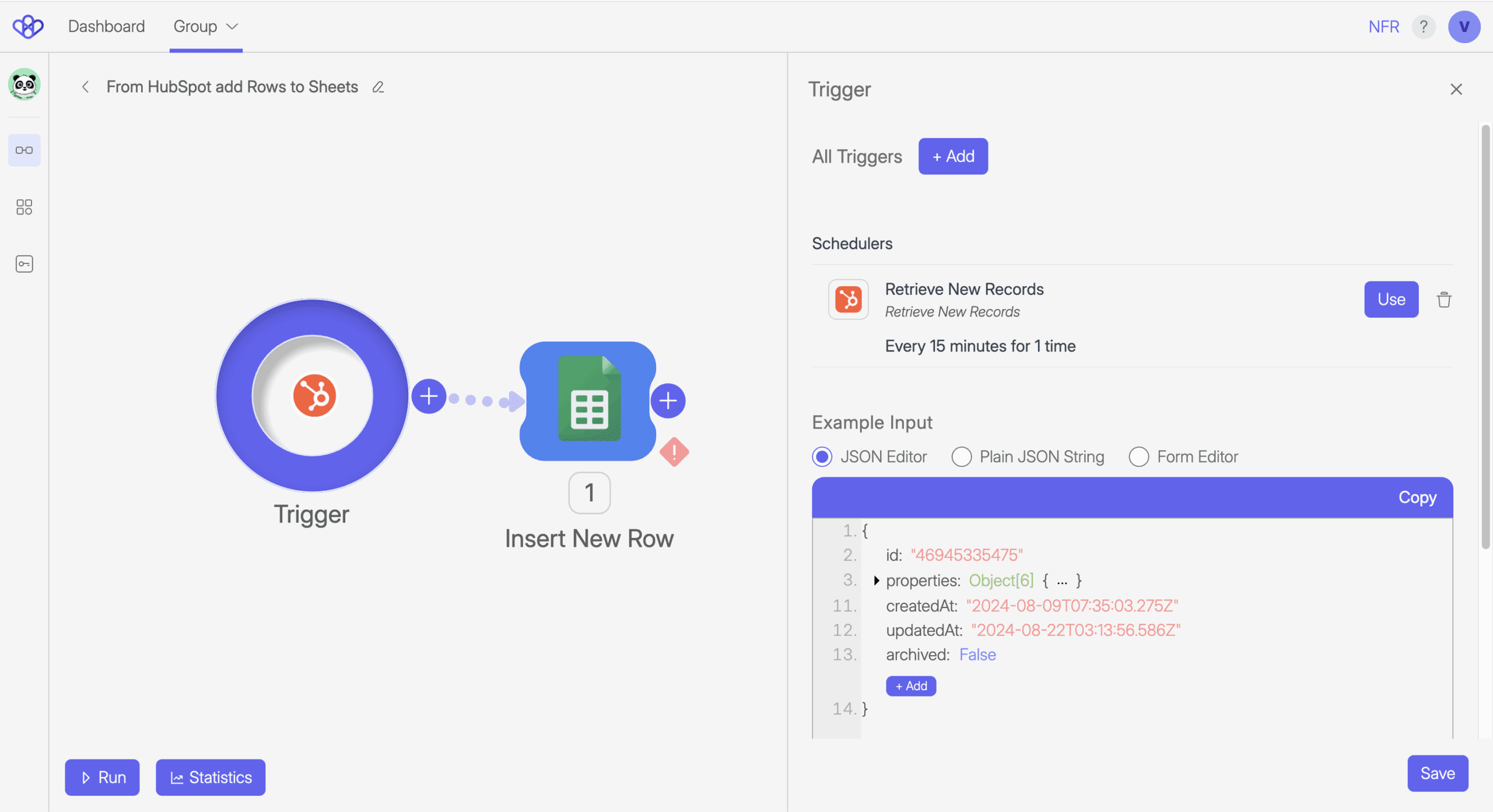
Task: Add a step after the Insert New Row node
Action: (x=668, y=400)
